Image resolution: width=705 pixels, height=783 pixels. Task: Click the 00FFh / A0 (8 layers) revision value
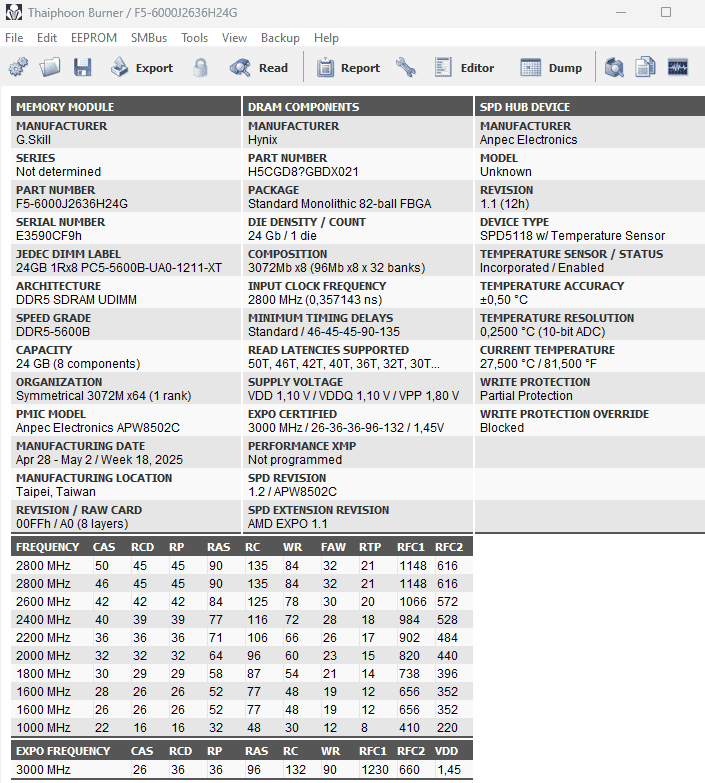point(72,523)
